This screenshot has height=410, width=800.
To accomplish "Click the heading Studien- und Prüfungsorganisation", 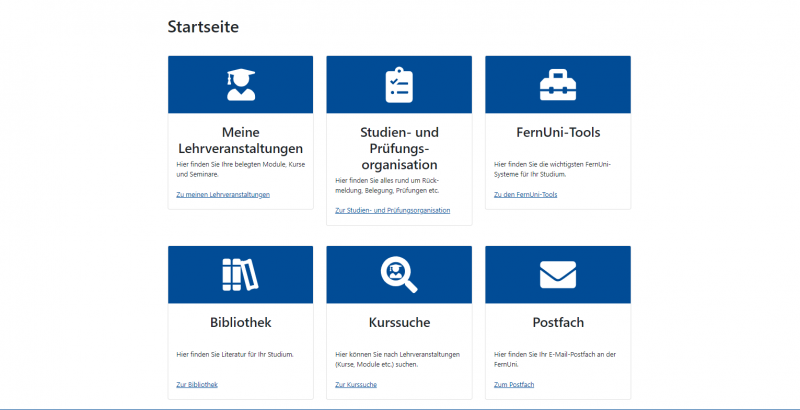I will (x=399, y=148).
